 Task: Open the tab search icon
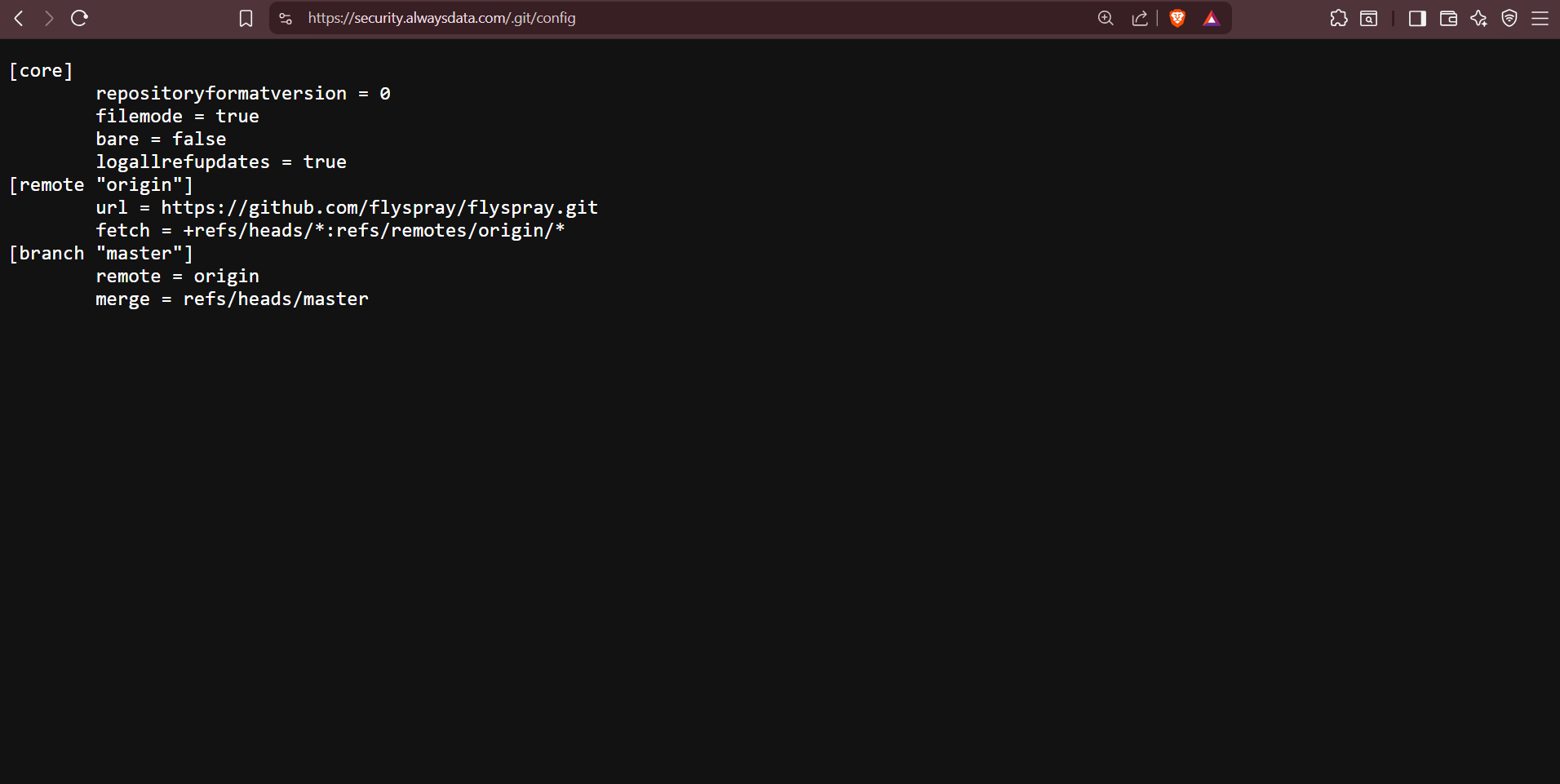point(1369,18)
